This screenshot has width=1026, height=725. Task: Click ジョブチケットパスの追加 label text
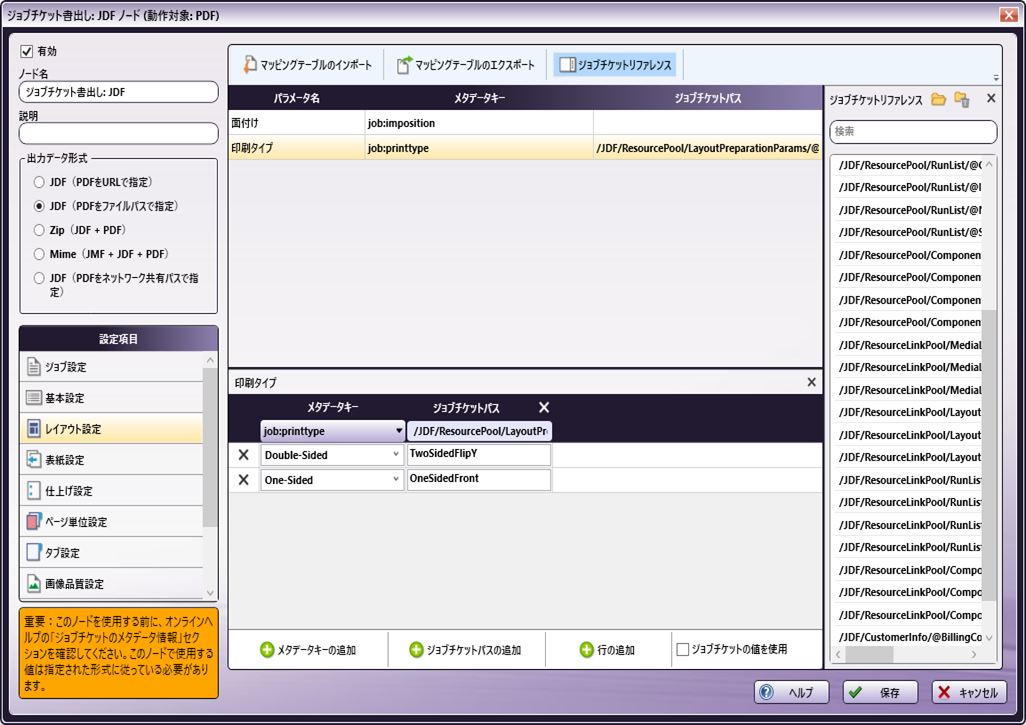[474, 650]
